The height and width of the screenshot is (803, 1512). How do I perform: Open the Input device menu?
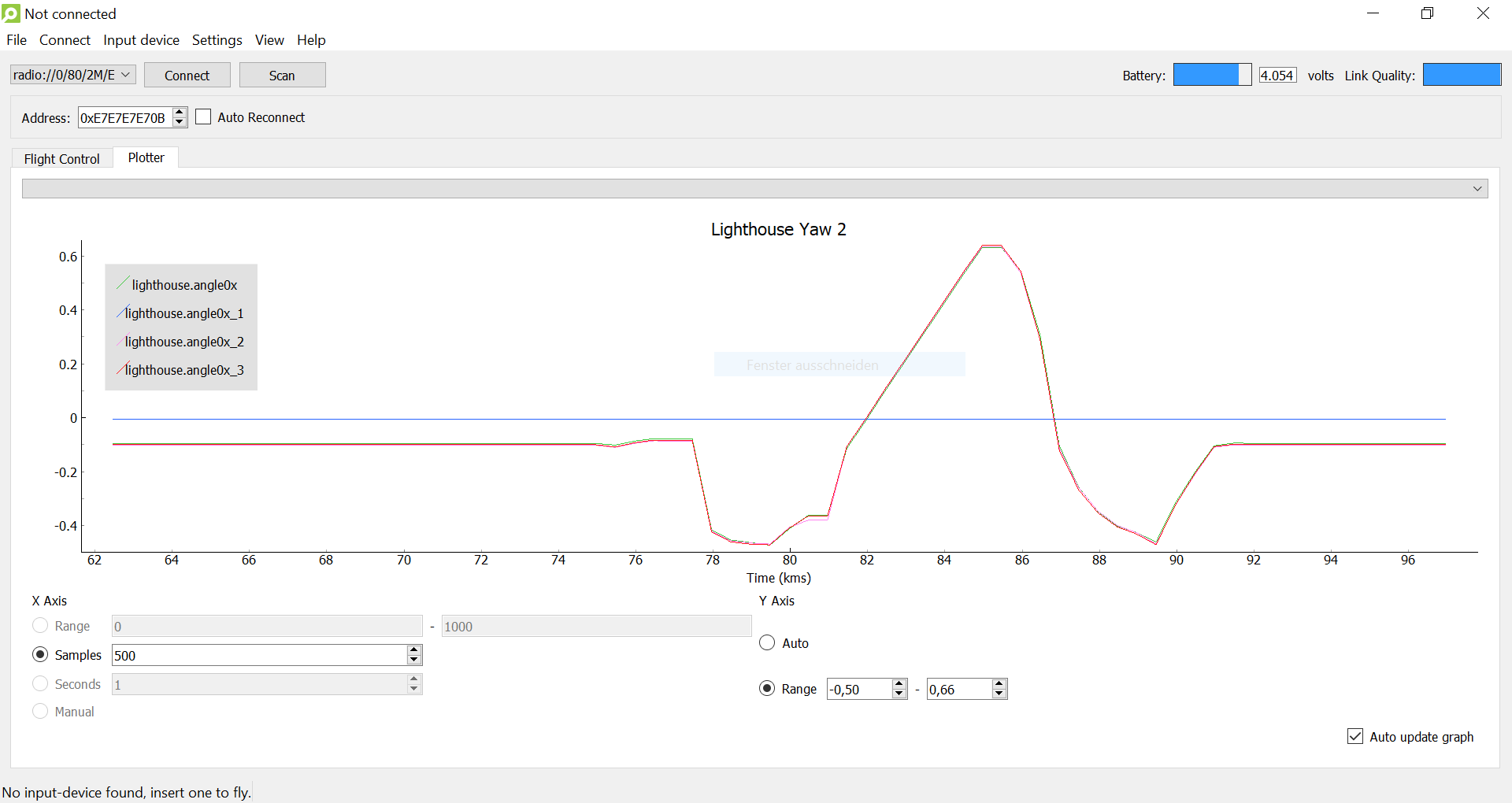(x=141, y=40)
